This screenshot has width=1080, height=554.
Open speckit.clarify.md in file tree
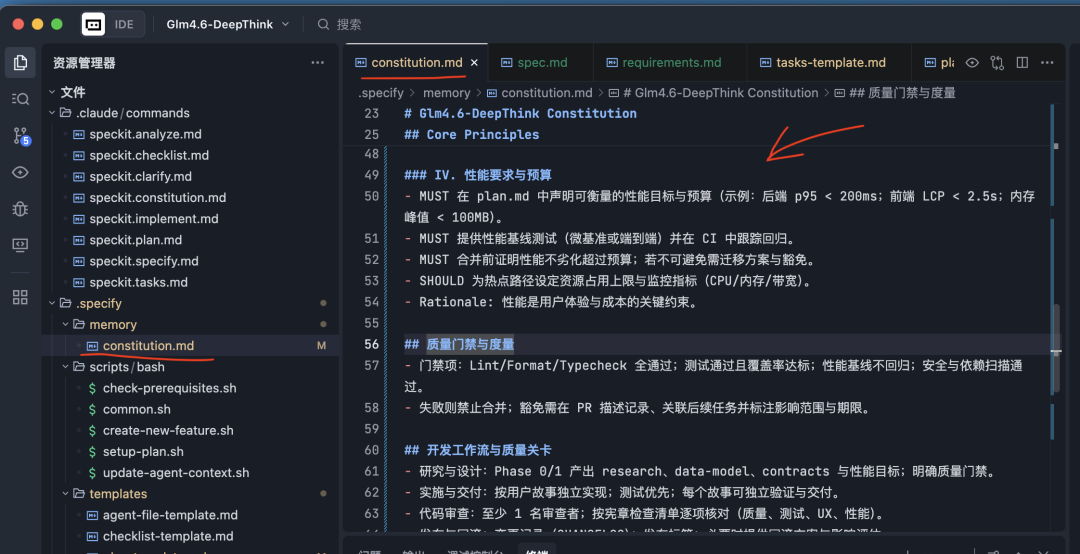point(141,176)
